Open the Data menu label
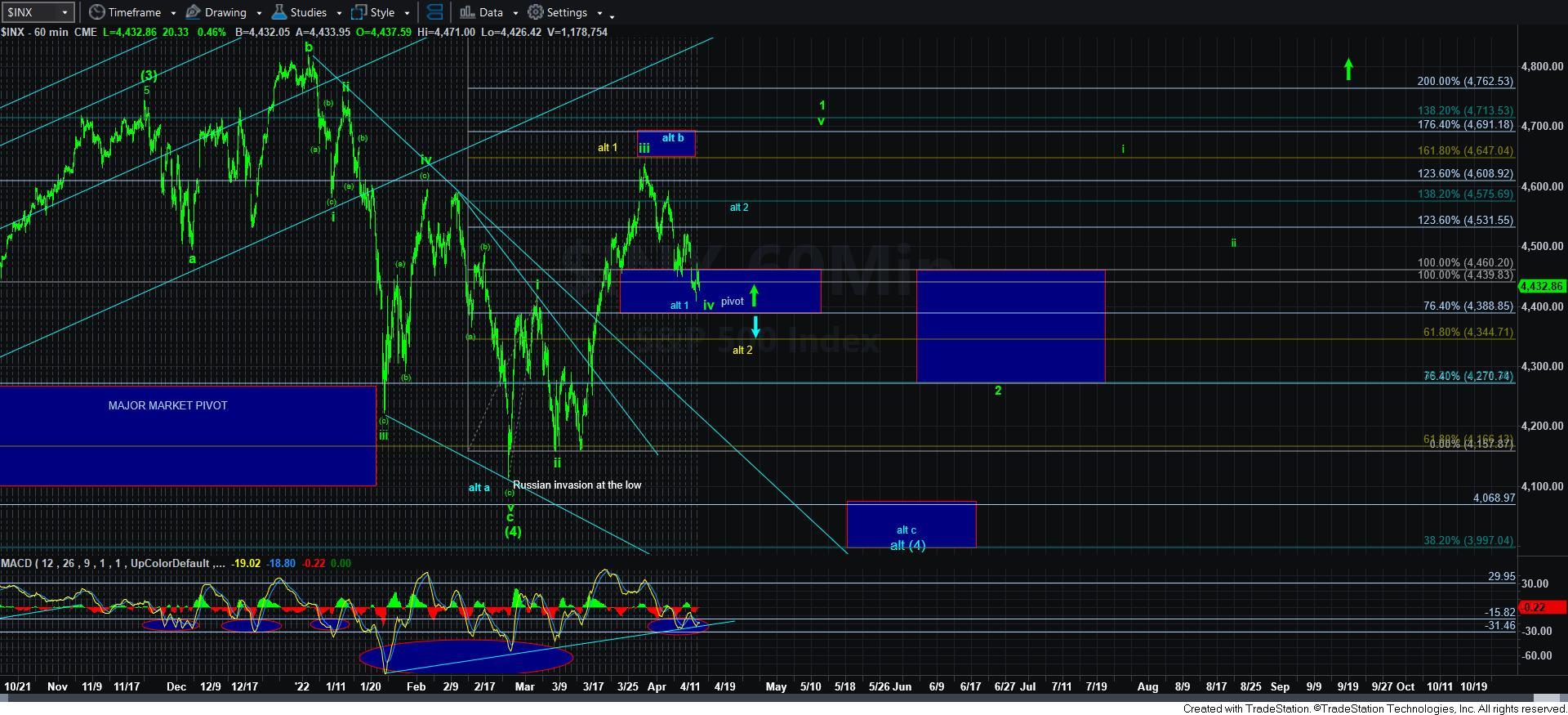This screenshot has height=715, width=1568. pos(491,12)
